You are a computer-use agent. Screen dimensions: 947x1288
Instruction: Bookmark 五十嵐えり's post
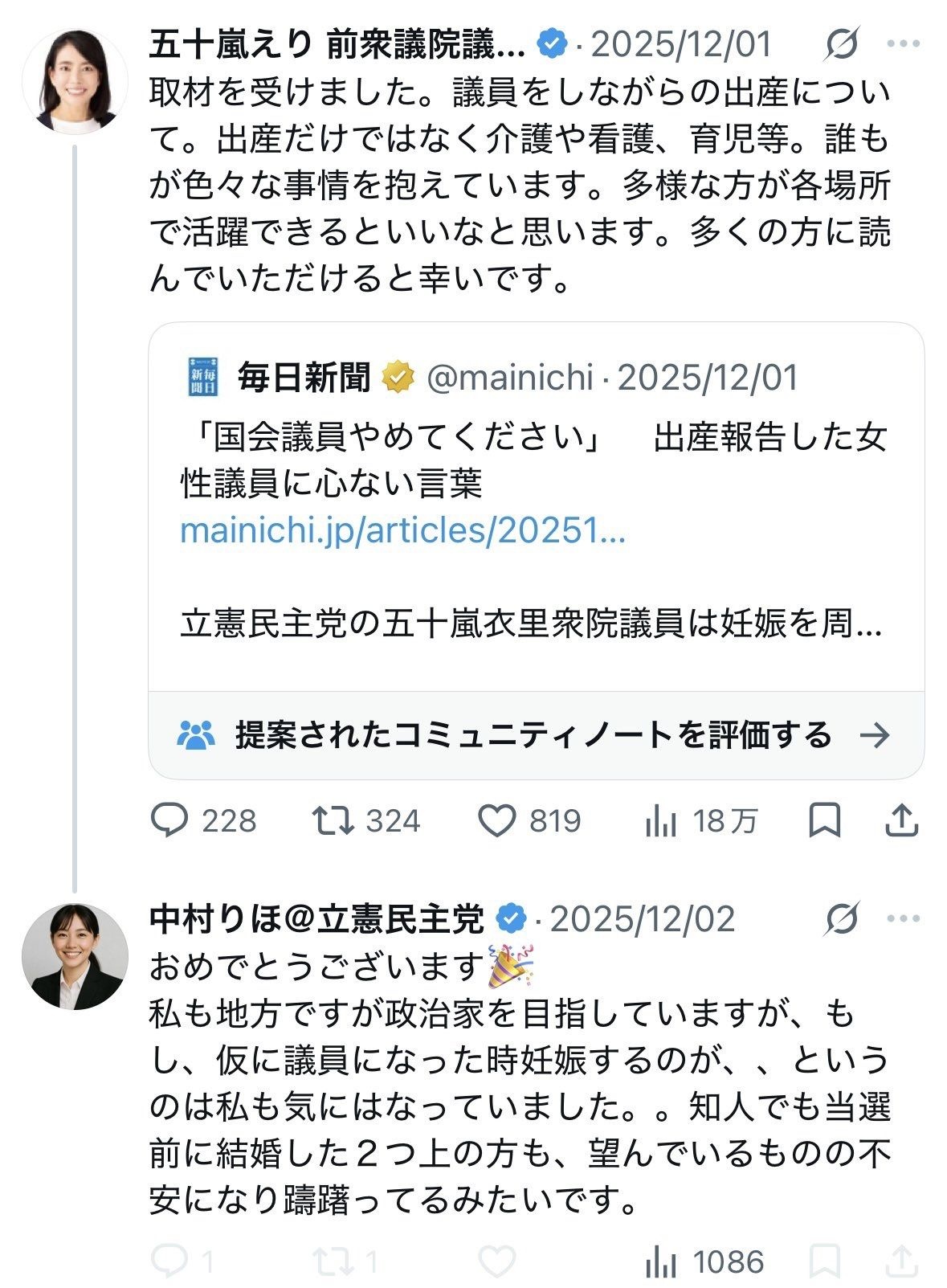[x=824, y=821]
